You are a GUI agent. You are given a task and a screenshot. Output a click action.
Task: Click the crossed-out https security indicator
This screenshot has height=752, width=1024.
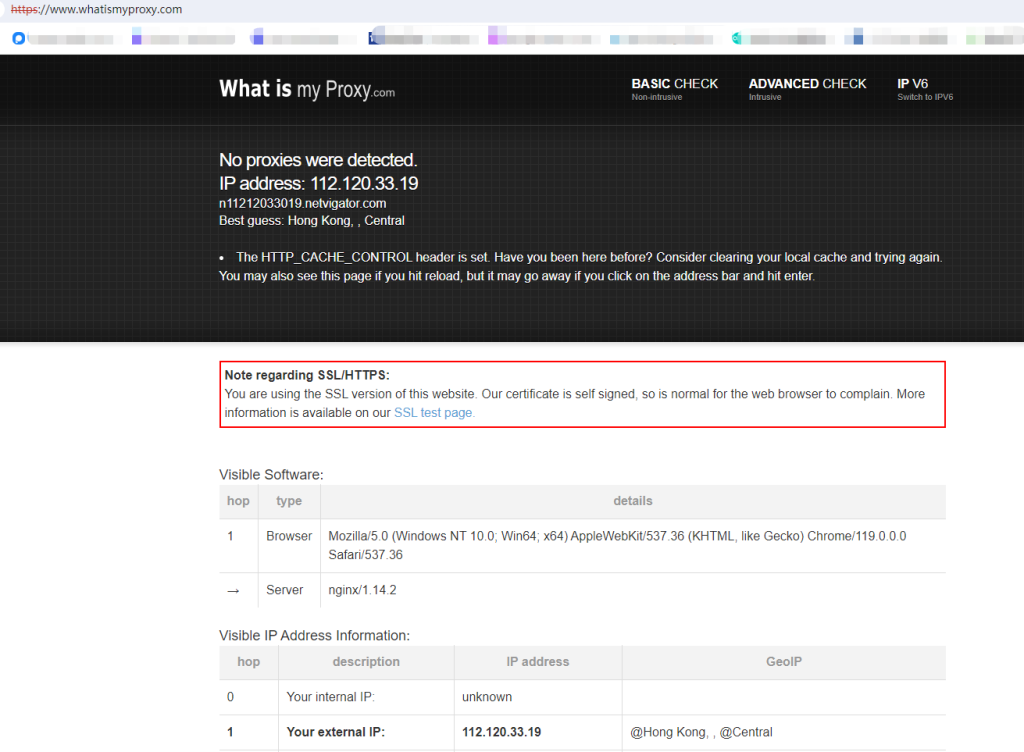pyautogui.click(x=25, y=9)
